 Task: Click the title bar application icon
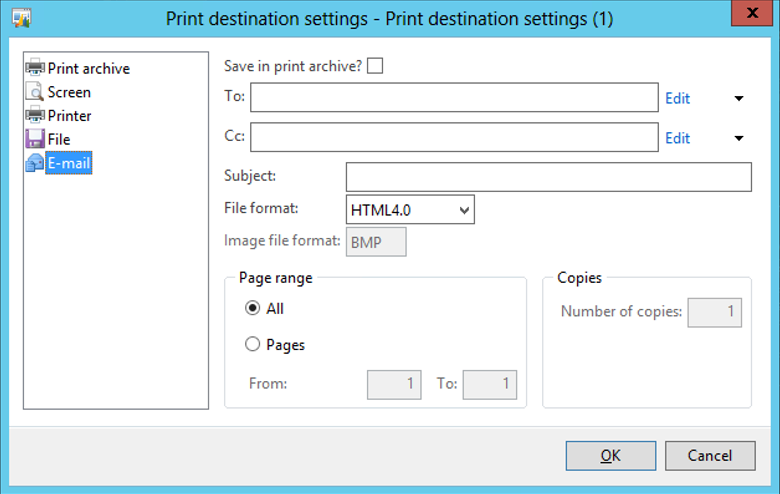(20, 19)
